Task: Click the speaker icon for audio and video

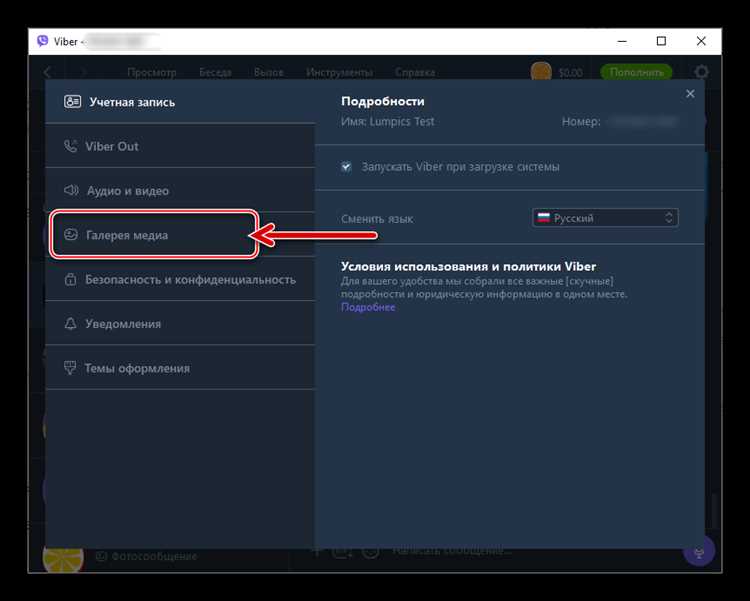Action: click(71, 190)
